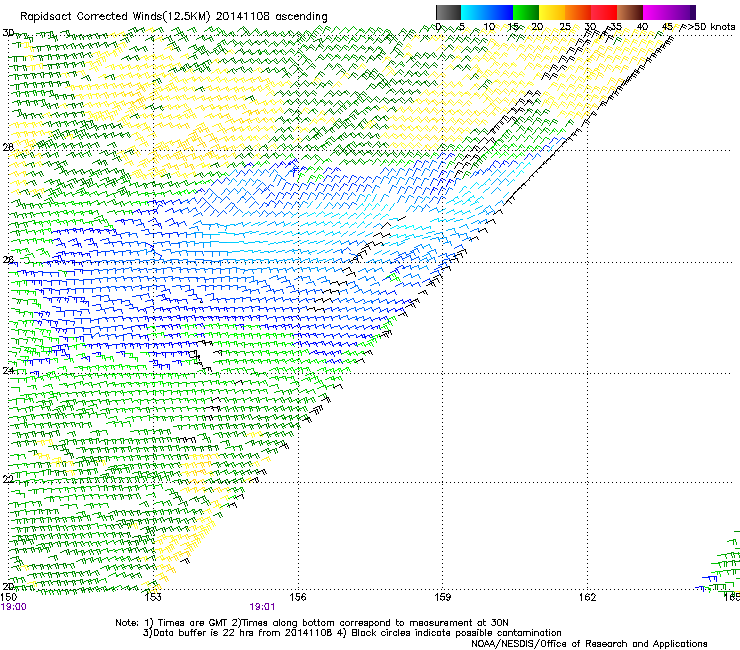Click the 'NOAA/NESDIS/Office of Research and Applications' credit
This screenshot has height=650, width=740.
click(x=589, y=644)
